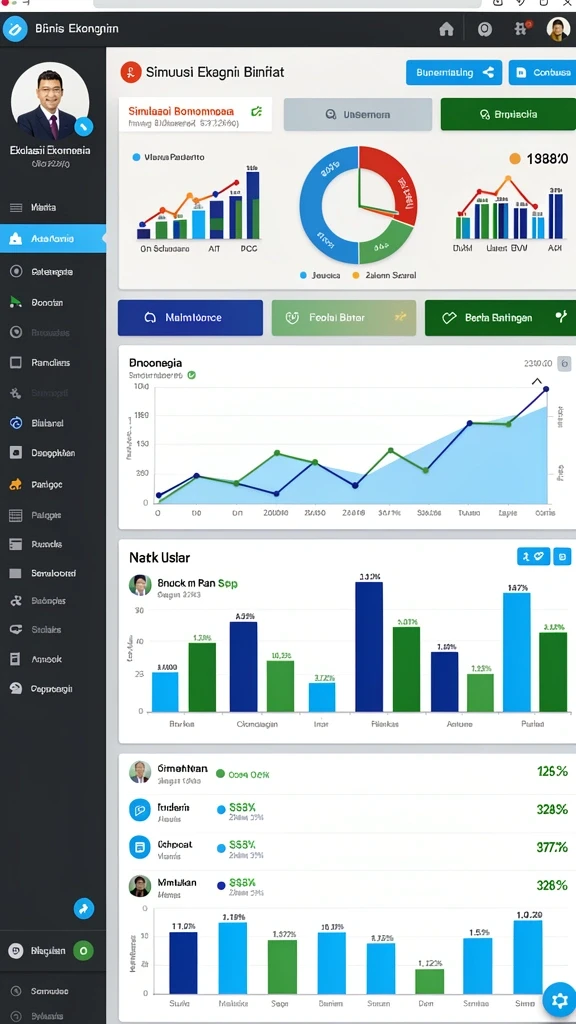Image resolution: width=576 pixels, height=1024 pixels.
Task: Click the red icon beside Simuusi Ekagni title
Action: coord(131,72)
